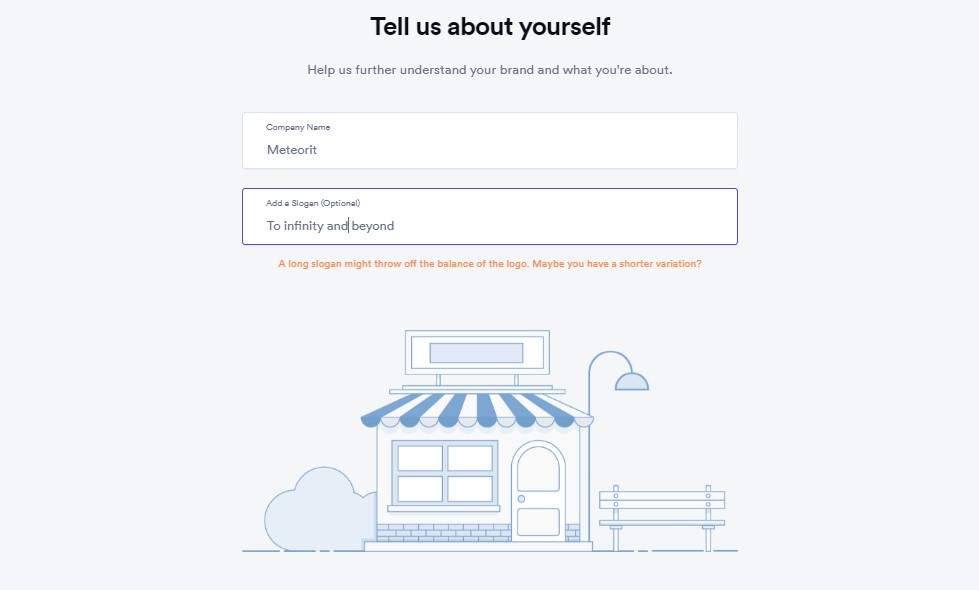Click the round door knob on shop door
The width and height of the screenshot is (979, 590).
click(x=521, y=498)
